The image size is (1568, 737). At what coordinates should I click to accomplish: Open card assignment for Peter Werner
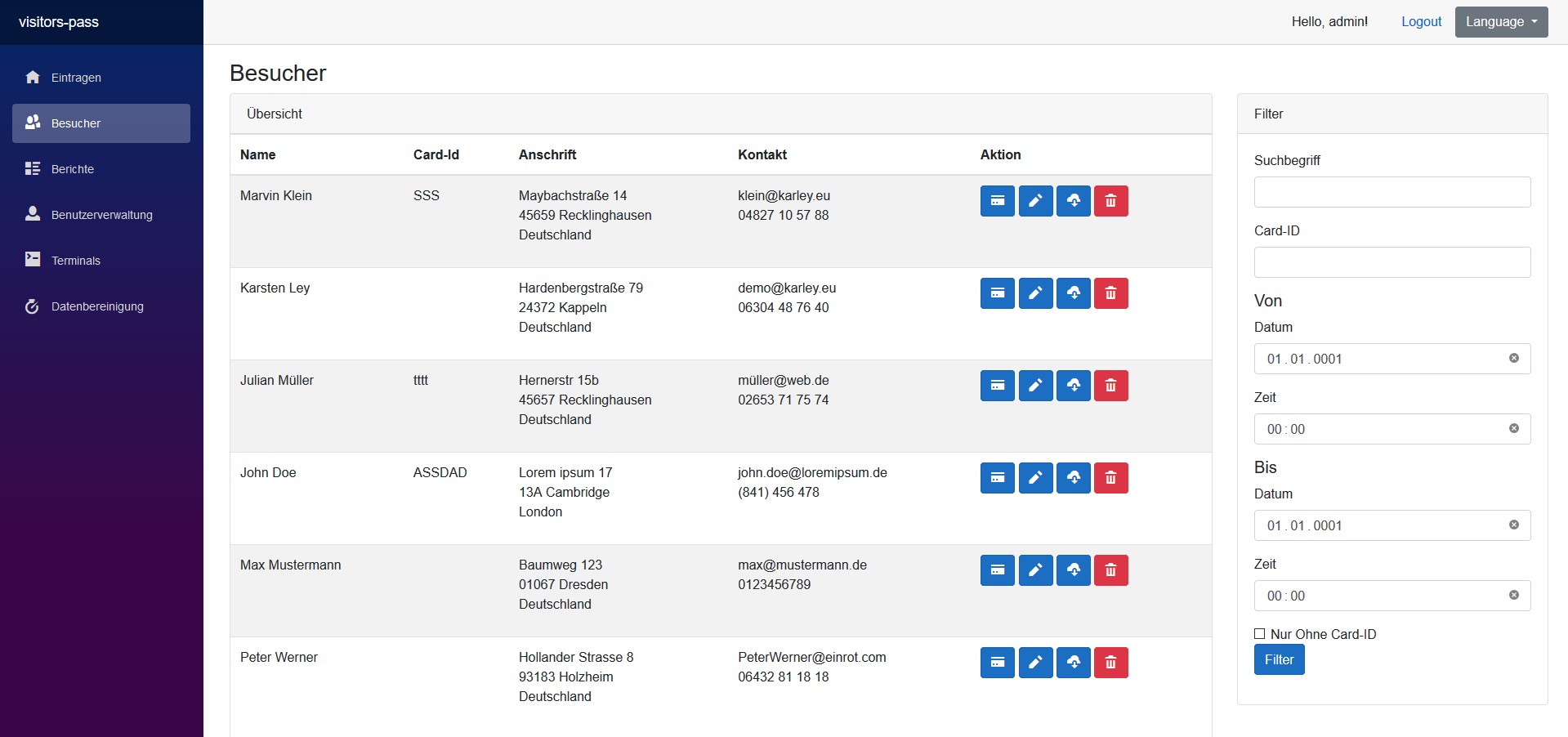click(x=998, y=663)
